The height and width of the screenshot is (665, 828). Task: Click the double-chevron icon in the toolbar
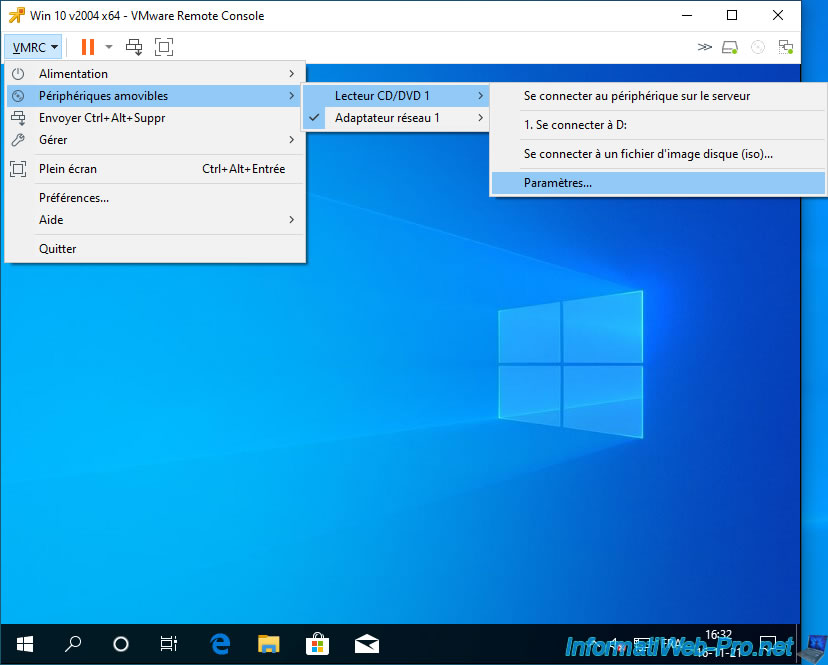click(x=704, y=47)
